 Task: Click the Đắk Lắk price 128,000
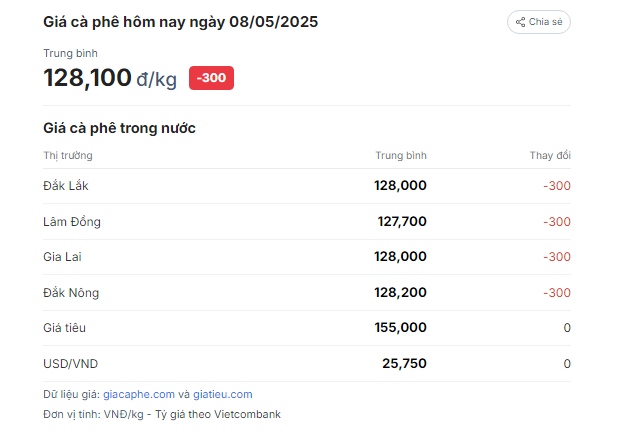(x=400, y=186)
